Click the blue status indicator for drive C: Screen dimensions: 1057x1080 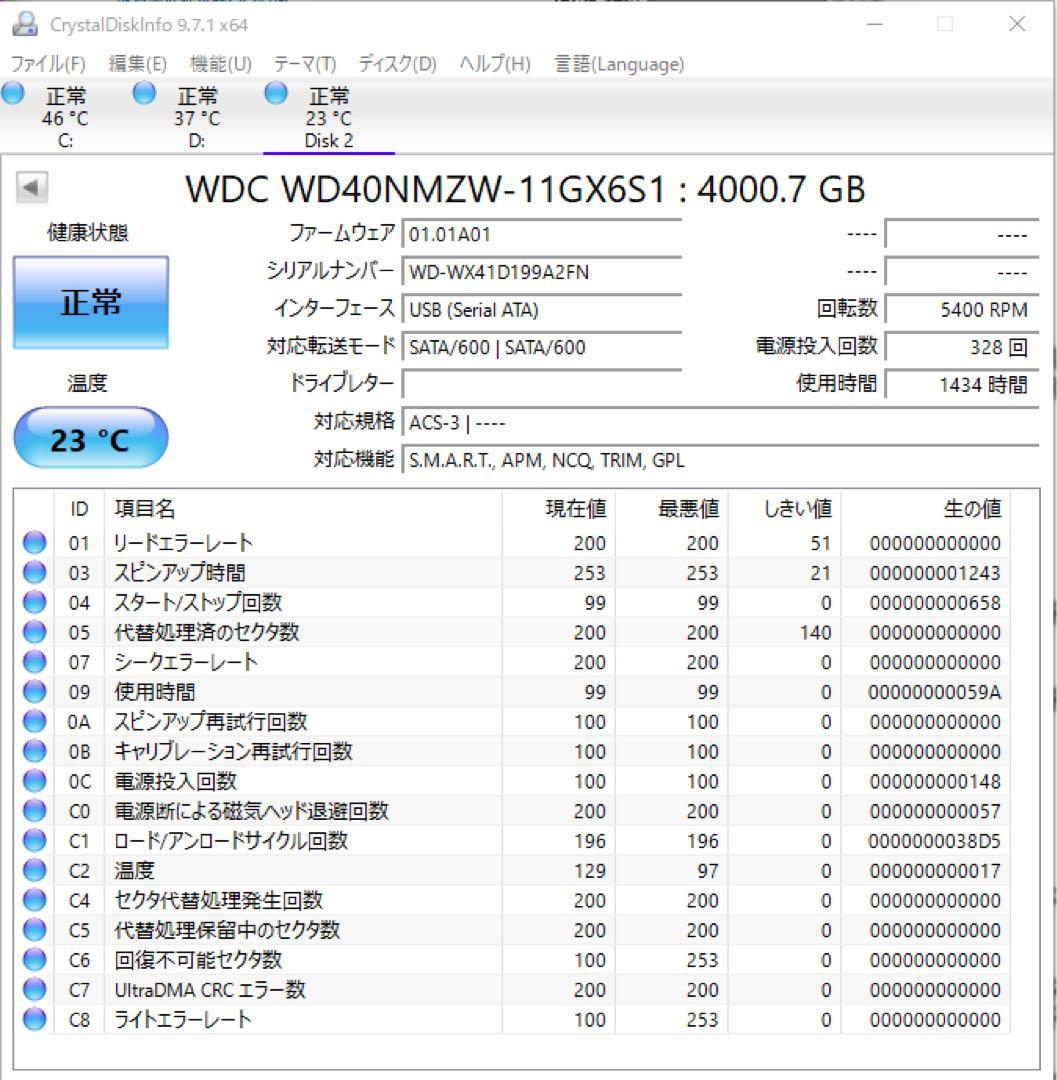[14, 93]
